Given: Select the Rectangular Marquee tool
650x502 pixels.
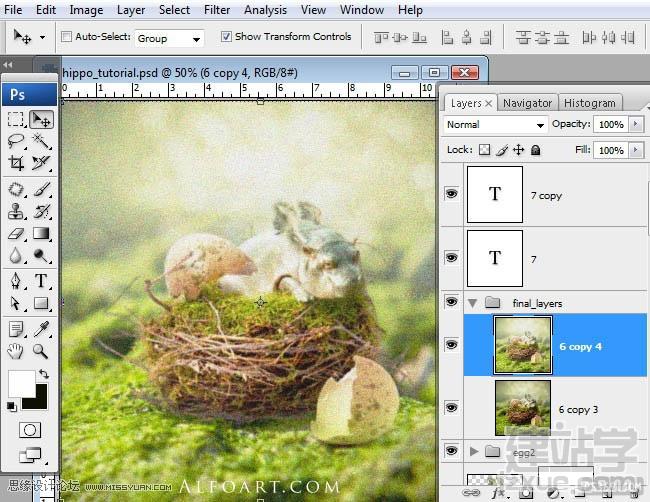Looking at the screenshot, I should [x=16, y=119].
